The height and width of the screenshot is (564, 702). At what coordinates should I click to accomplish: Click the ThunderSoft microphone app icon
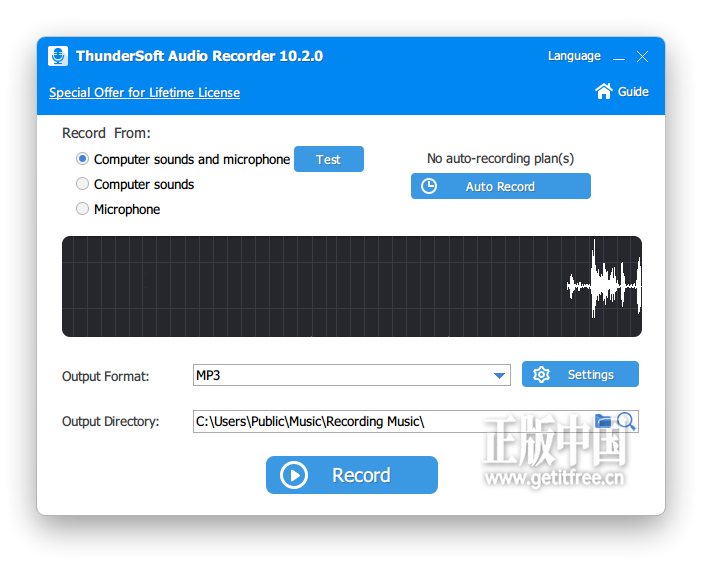click(58, 56)
